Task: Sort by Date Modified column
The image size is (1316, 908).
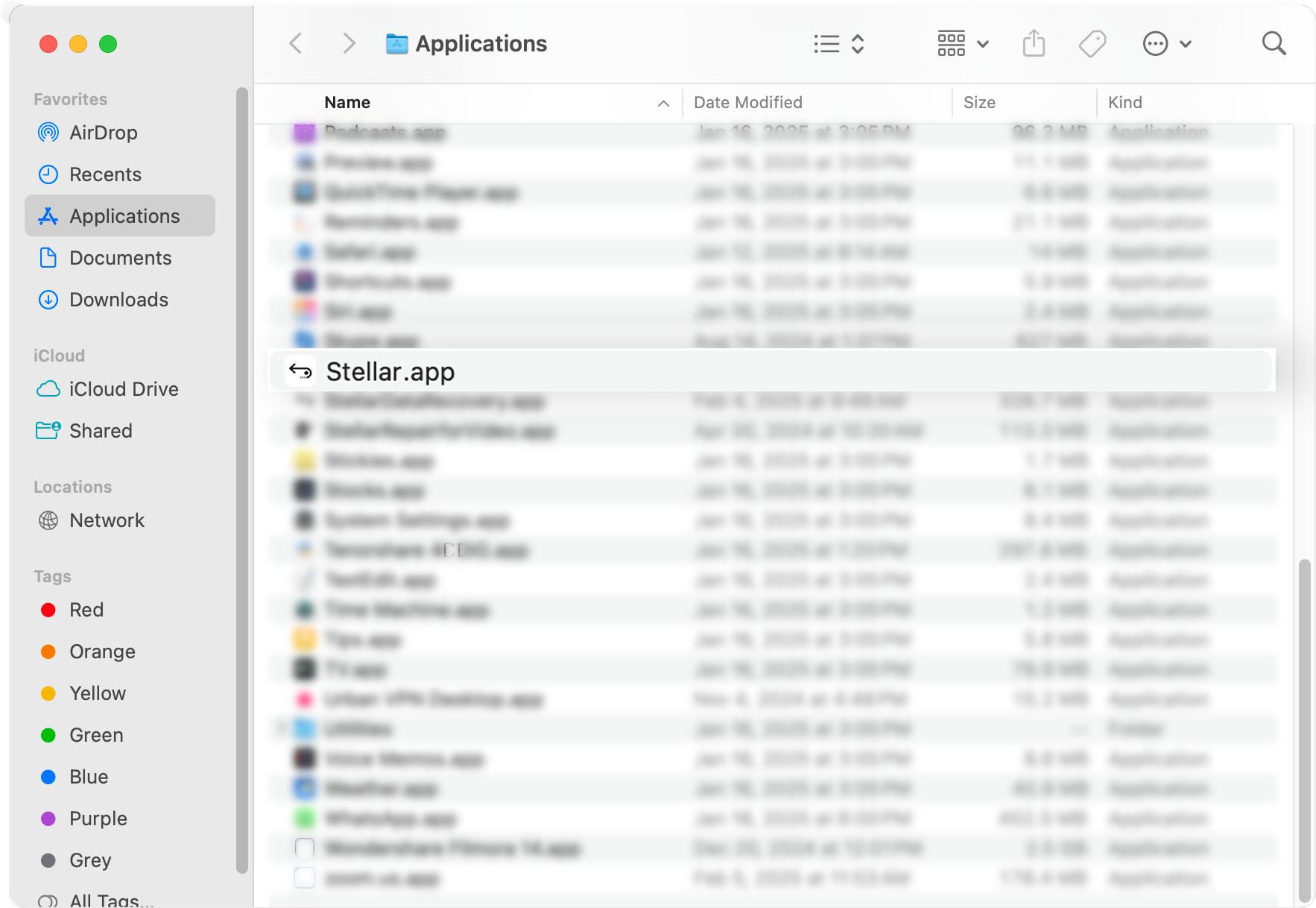Action: click(x=748, y=103)
